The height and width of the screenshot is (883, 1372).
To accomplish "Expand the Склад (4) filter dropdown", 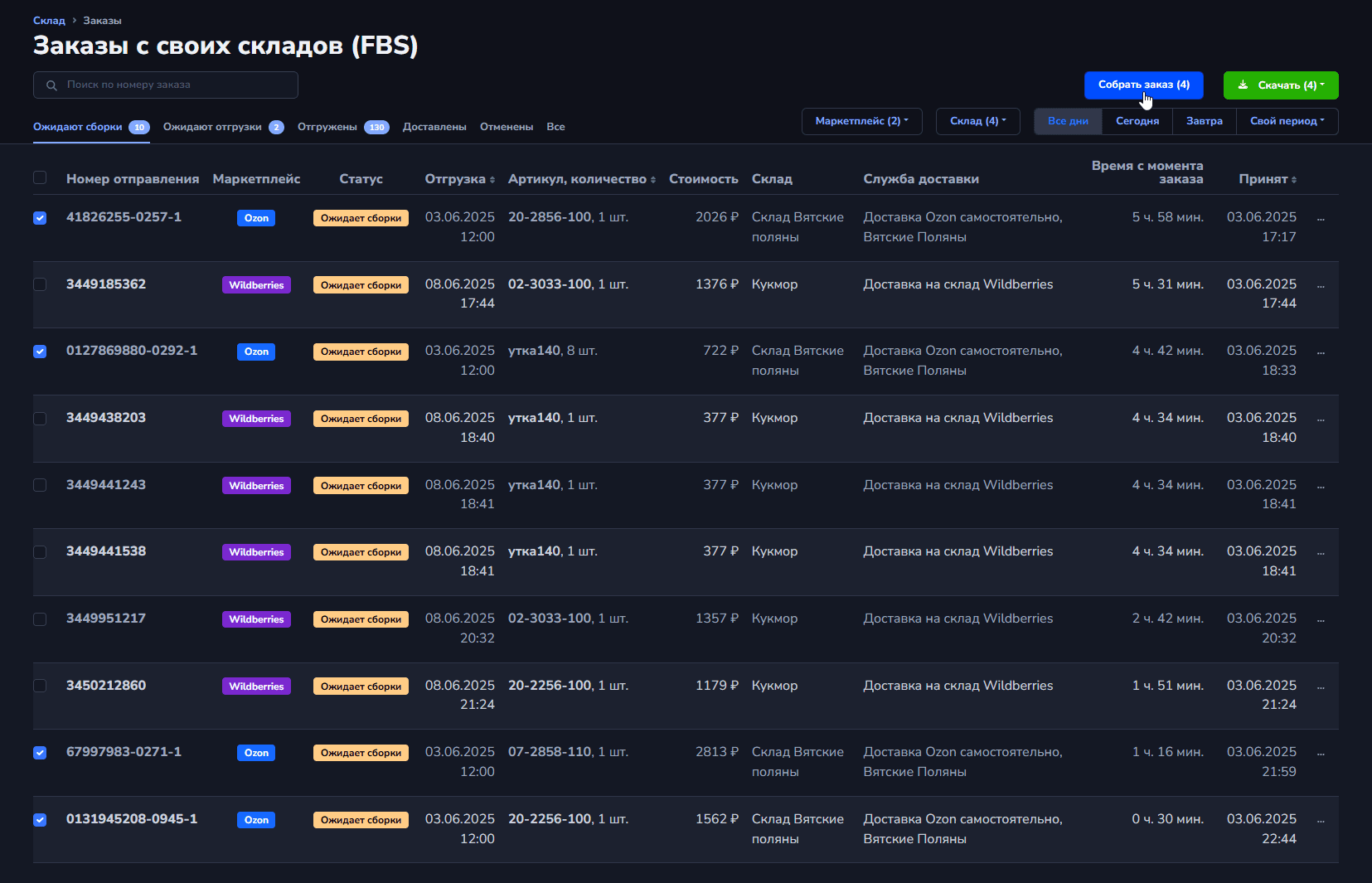I will 977,121.
